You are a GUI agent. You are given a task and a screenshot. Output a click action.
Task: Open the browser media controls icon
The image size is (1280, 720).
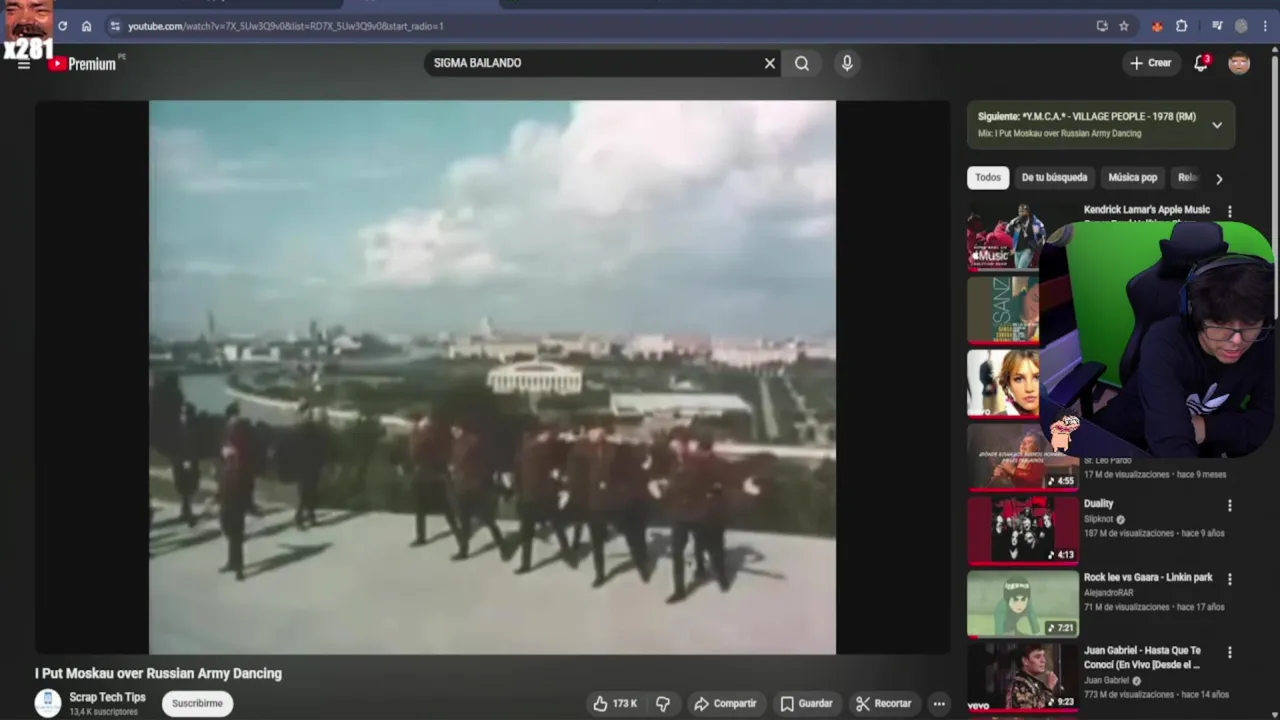(x=1217, y=26)
